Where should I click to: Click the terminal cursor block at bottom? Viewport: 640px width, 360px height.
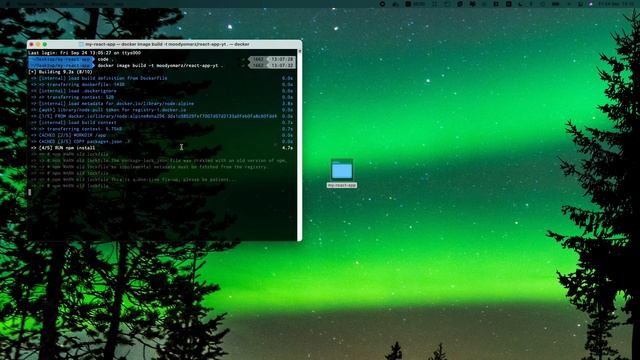[x=29, y=192]
